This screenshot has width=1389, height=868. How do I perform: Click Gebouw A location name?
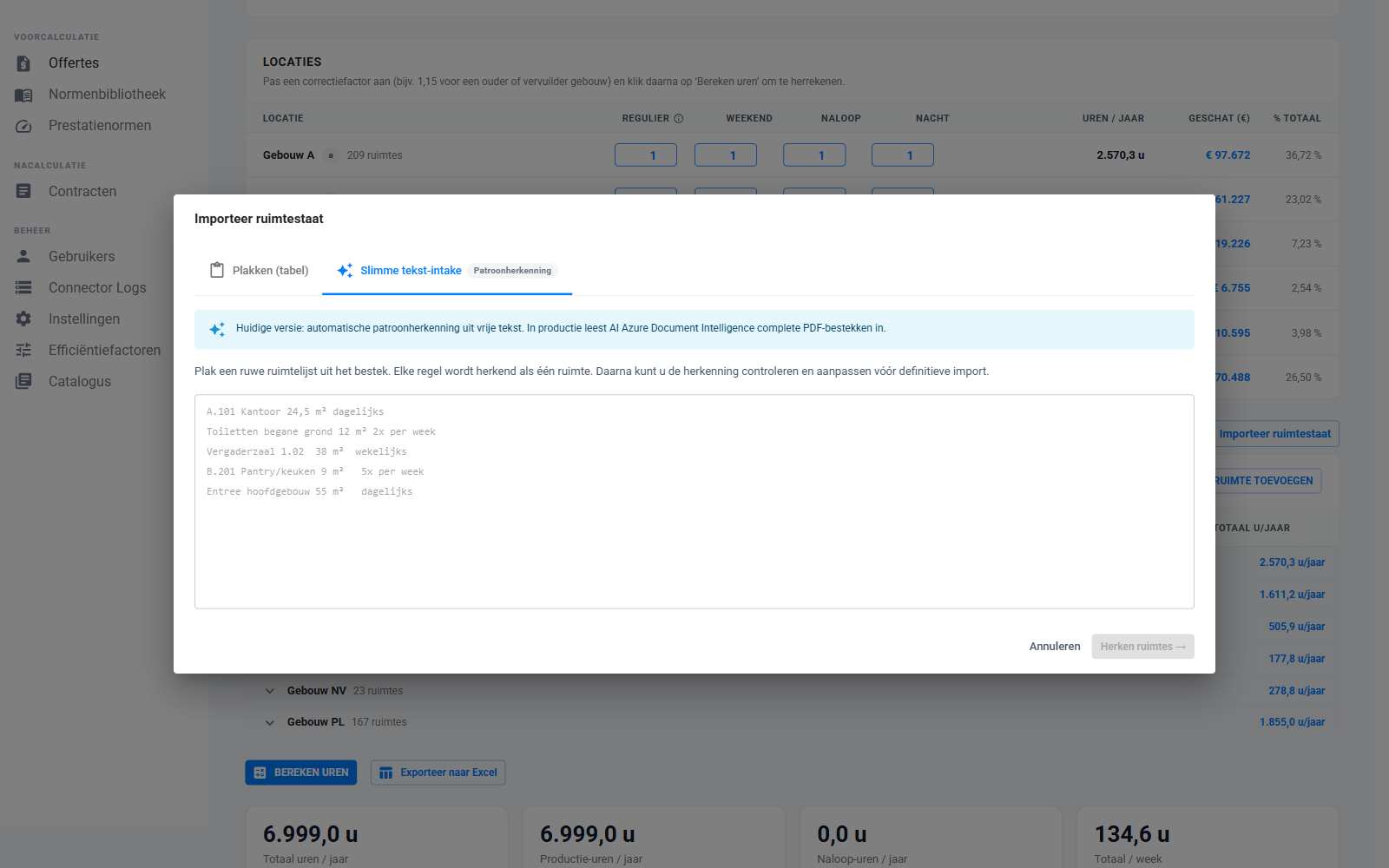tap(288, 155)
